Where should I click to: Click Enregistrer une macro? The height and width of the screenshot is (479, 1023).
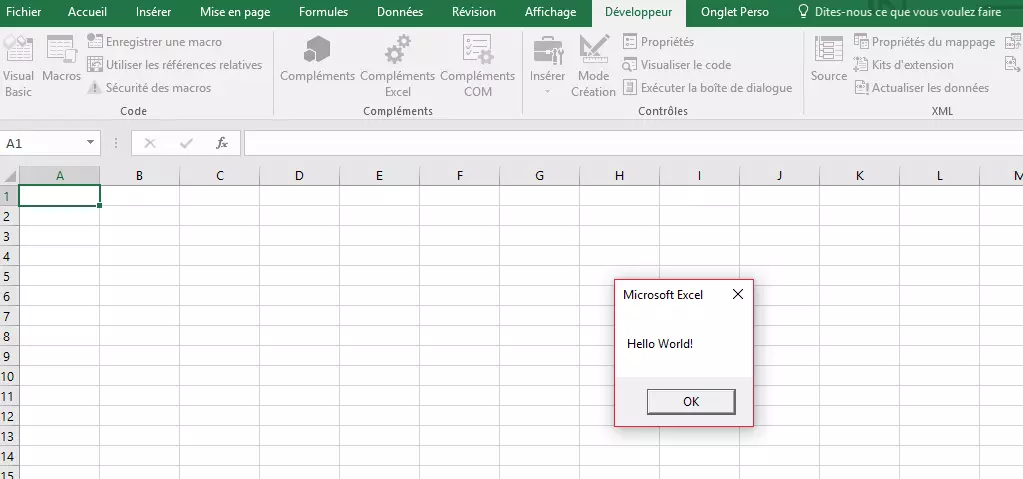click(x=155, y=42)
